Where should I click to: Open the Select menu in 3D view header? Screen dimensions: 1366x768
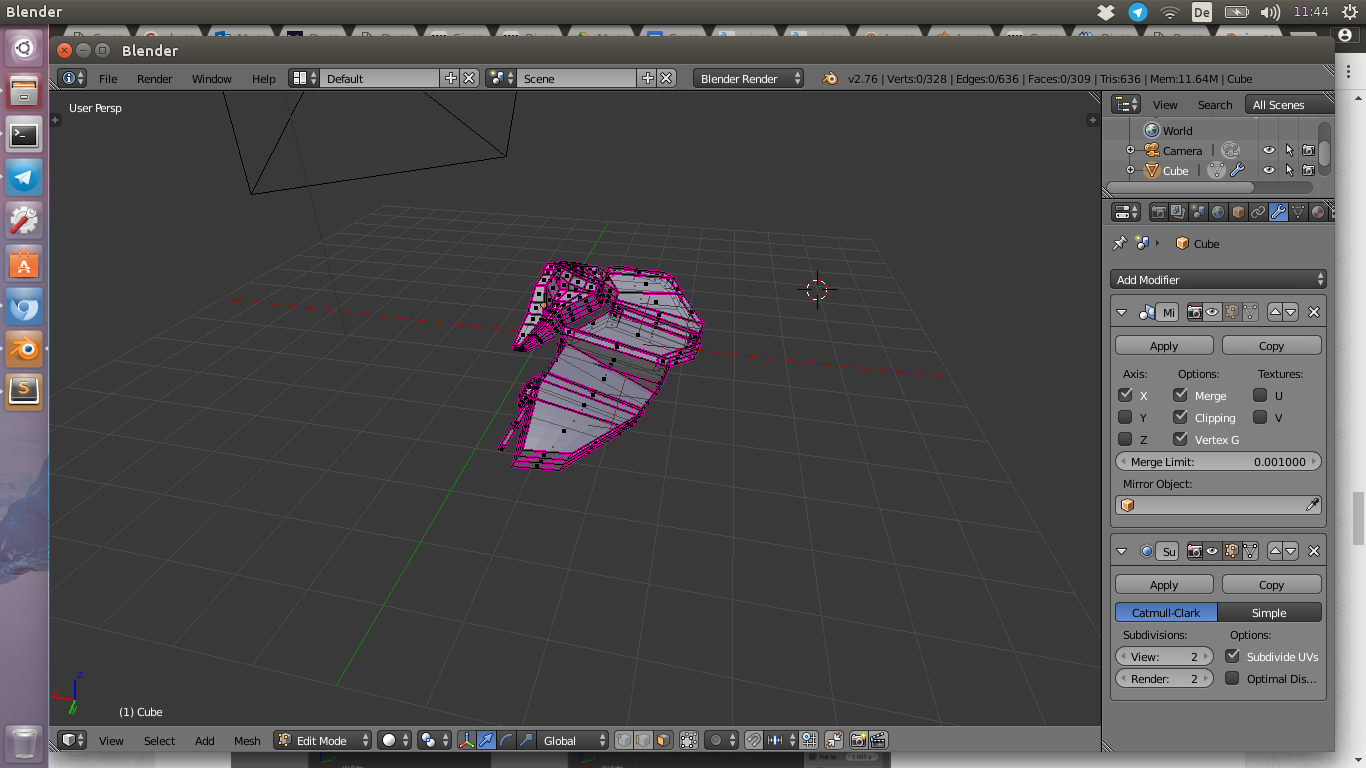click(x=159, y=741)
